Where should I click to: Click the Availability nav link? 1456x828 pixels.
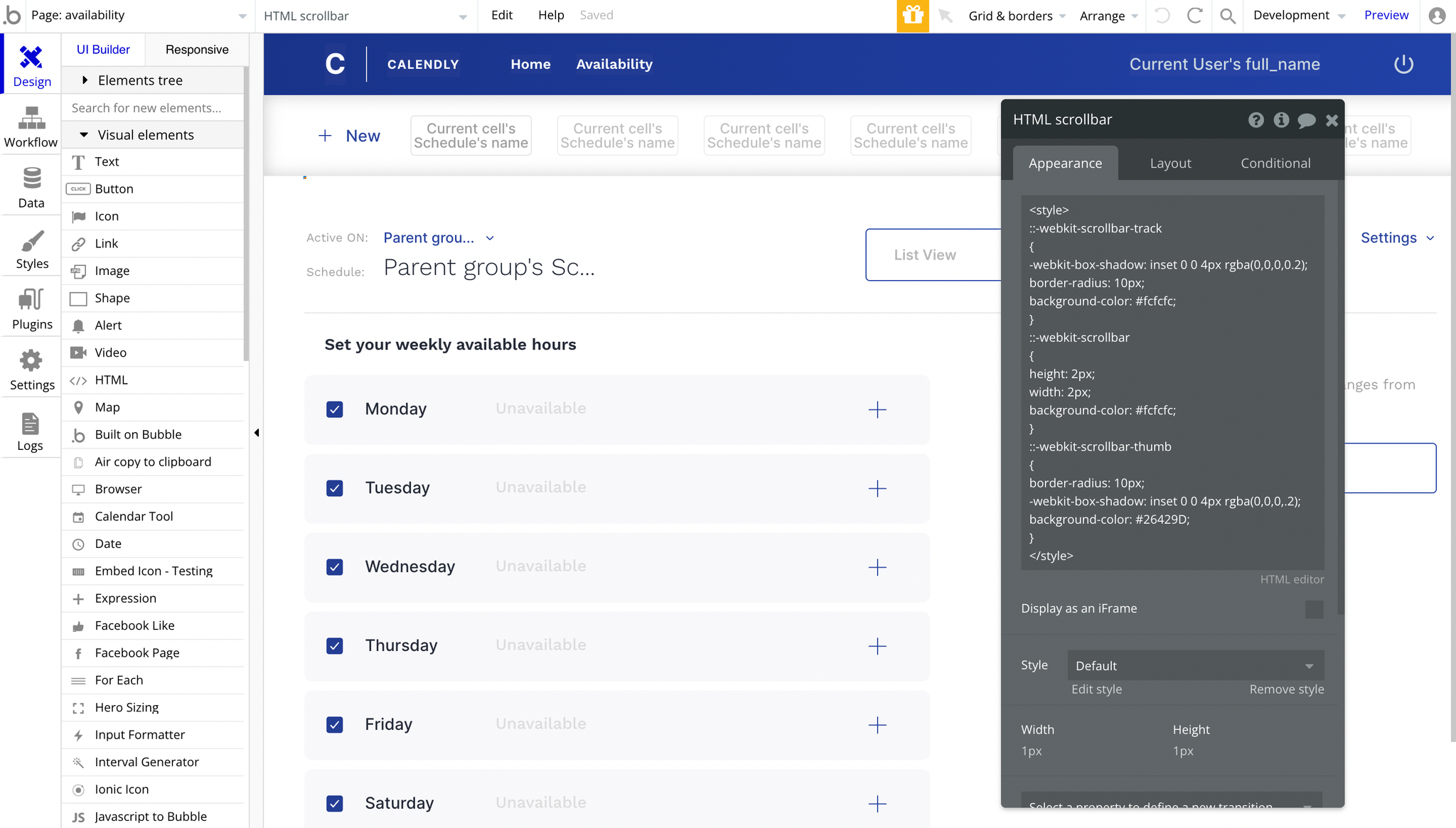(614, 64)
